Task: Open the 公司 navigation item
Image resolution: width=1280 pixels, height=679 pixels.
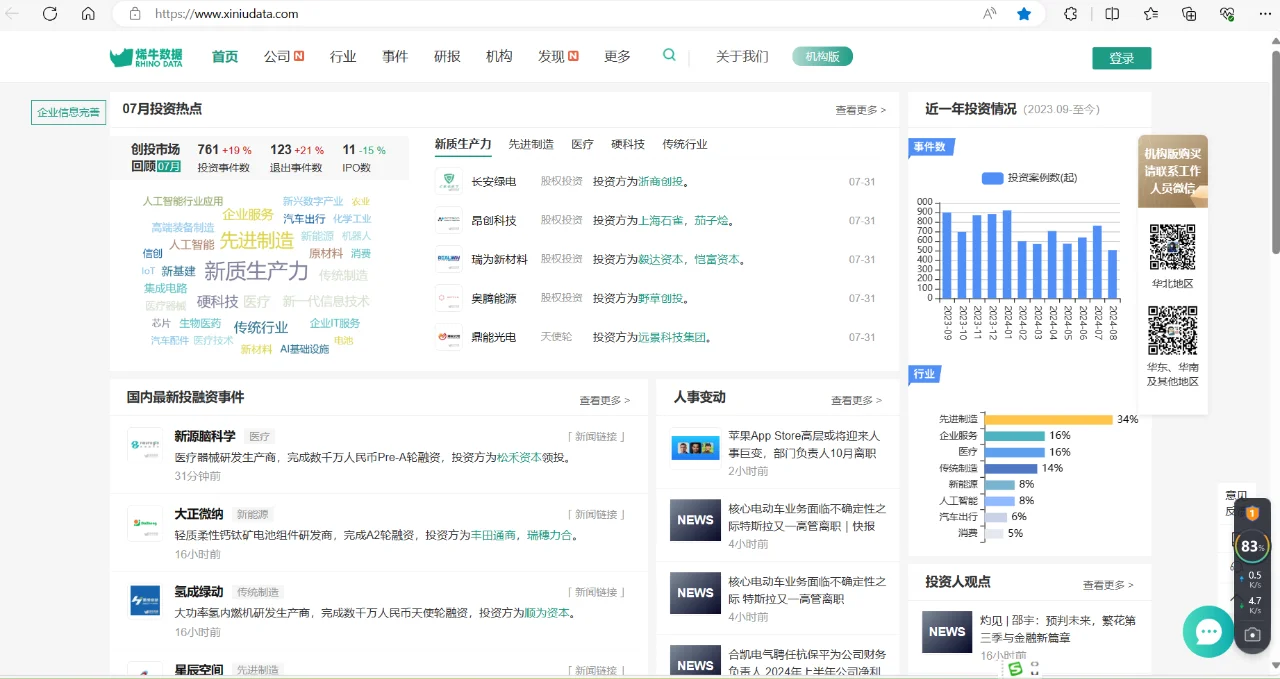Action: (x=283, y=57)
